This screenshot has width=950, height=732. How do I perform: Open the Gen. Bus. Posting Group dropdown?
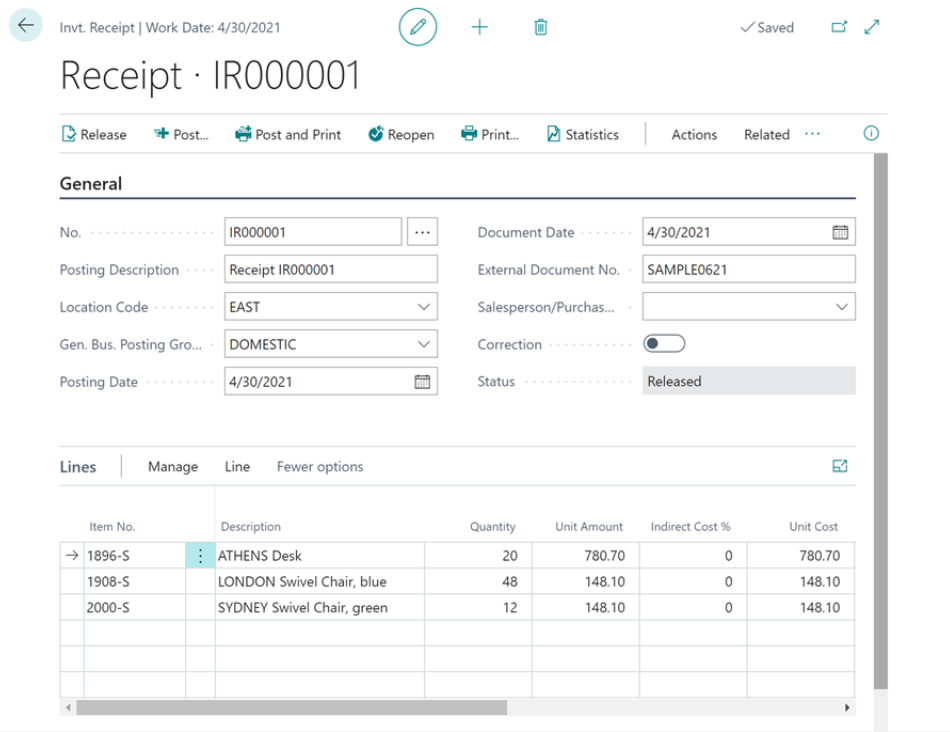(423, 344)
